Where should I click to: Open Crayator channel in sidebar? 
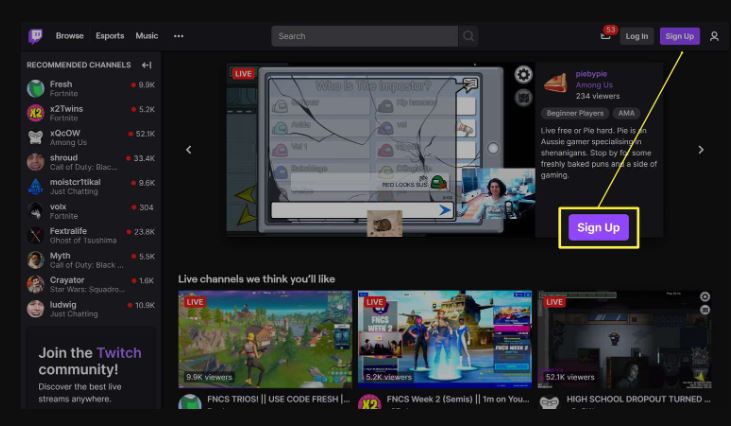pyautogui.click(x=90, y=284)
